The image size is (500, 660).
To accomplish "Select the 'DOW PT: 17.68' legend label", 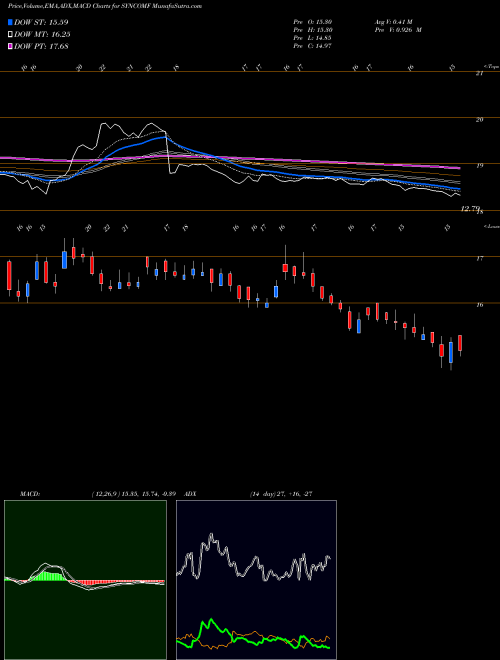I will tap(41, 46).
